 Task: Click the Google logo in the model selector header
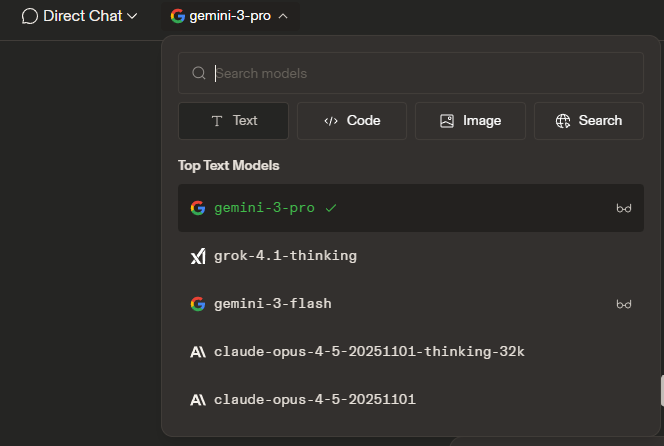pyautogui.click(x=178, y=16)
